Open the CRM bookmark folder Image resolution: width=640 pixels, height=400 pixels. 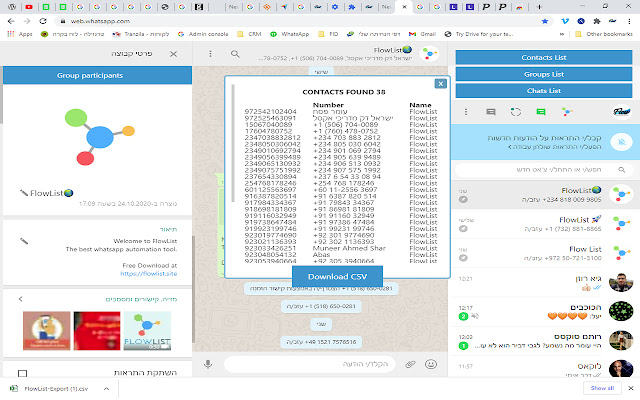click(x=249, y=34)
